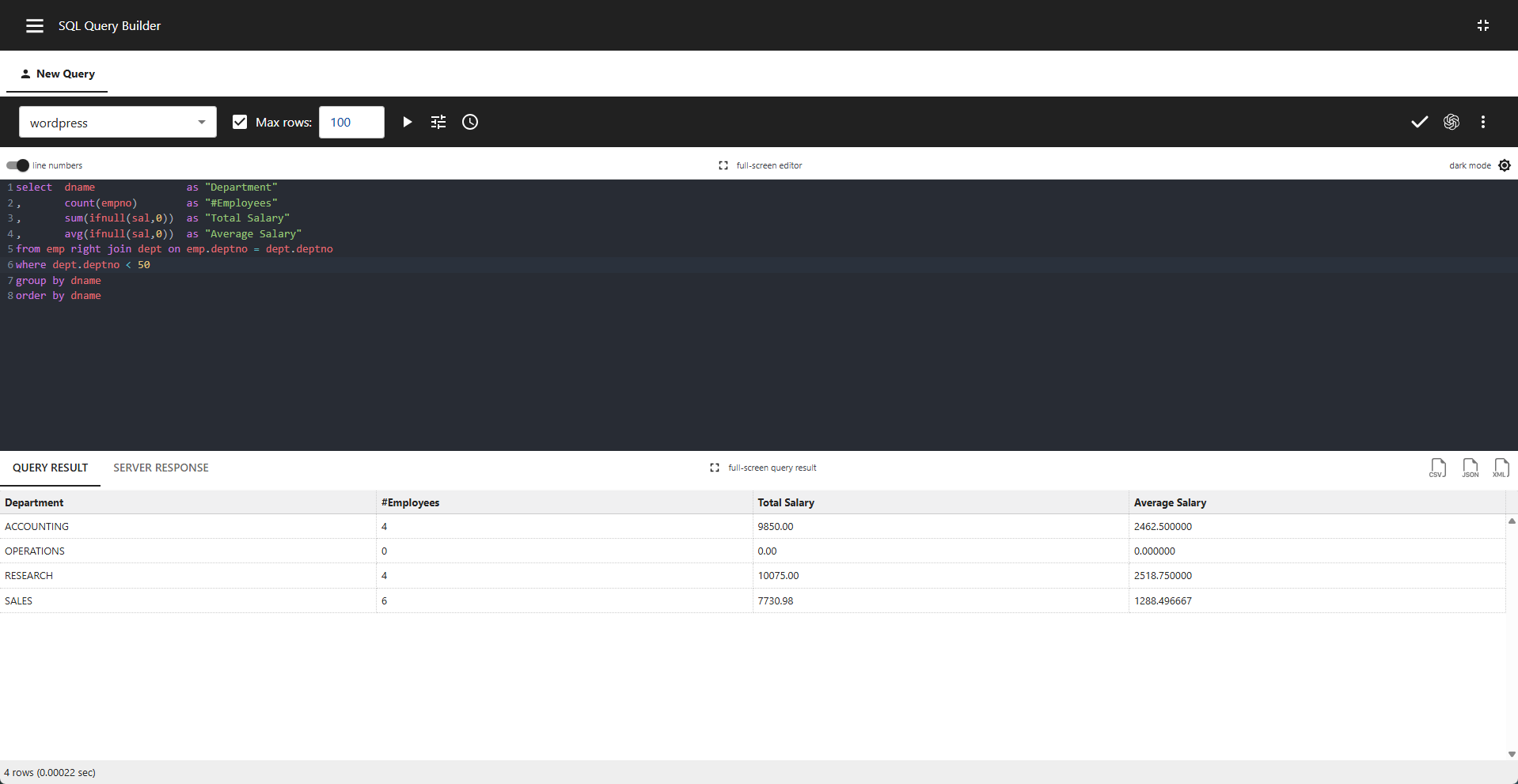
Task: Toggle compact view icon in the top-right corner
Action: pos(1484,25)
